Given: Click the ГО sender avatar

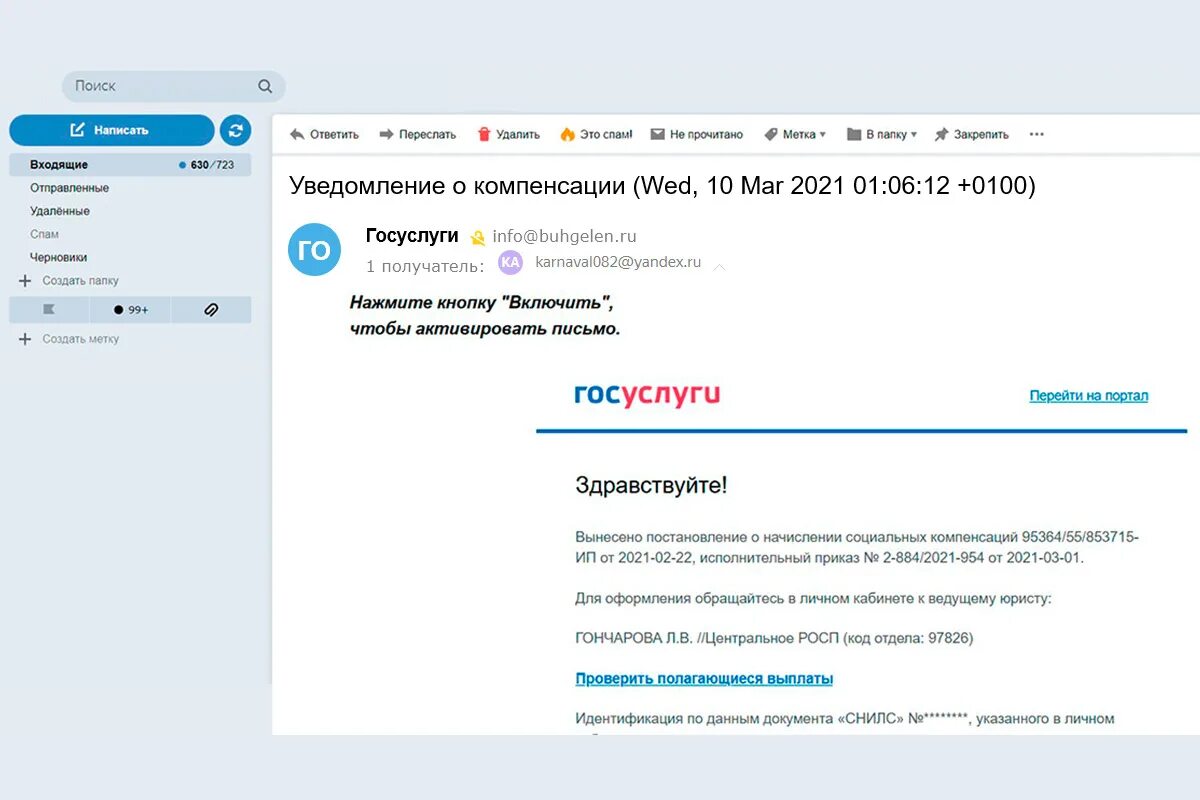Looking at the screenshot, I should (x=314, y=250).
